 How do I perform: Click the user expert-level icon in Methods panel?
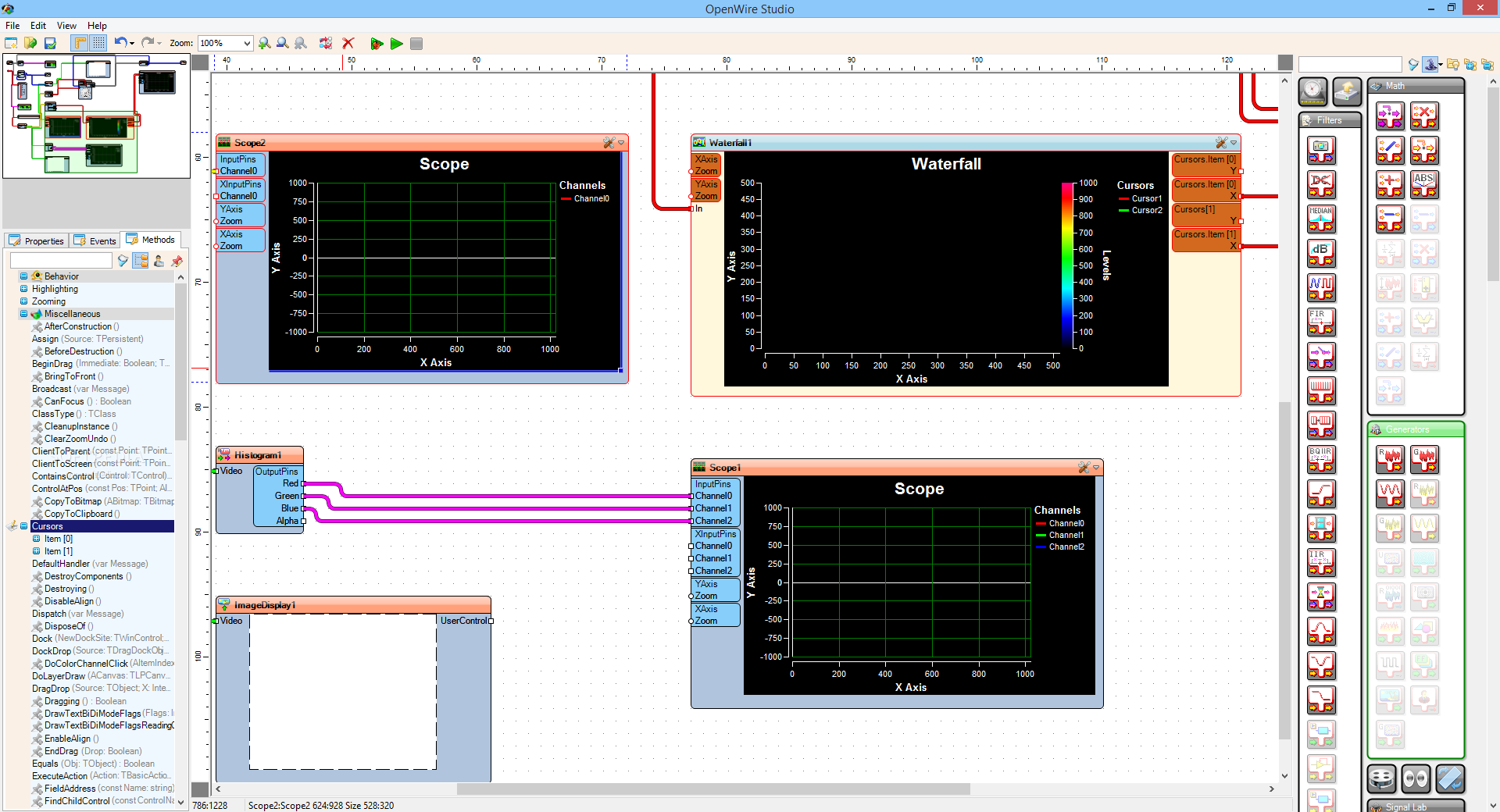(159, 261)
